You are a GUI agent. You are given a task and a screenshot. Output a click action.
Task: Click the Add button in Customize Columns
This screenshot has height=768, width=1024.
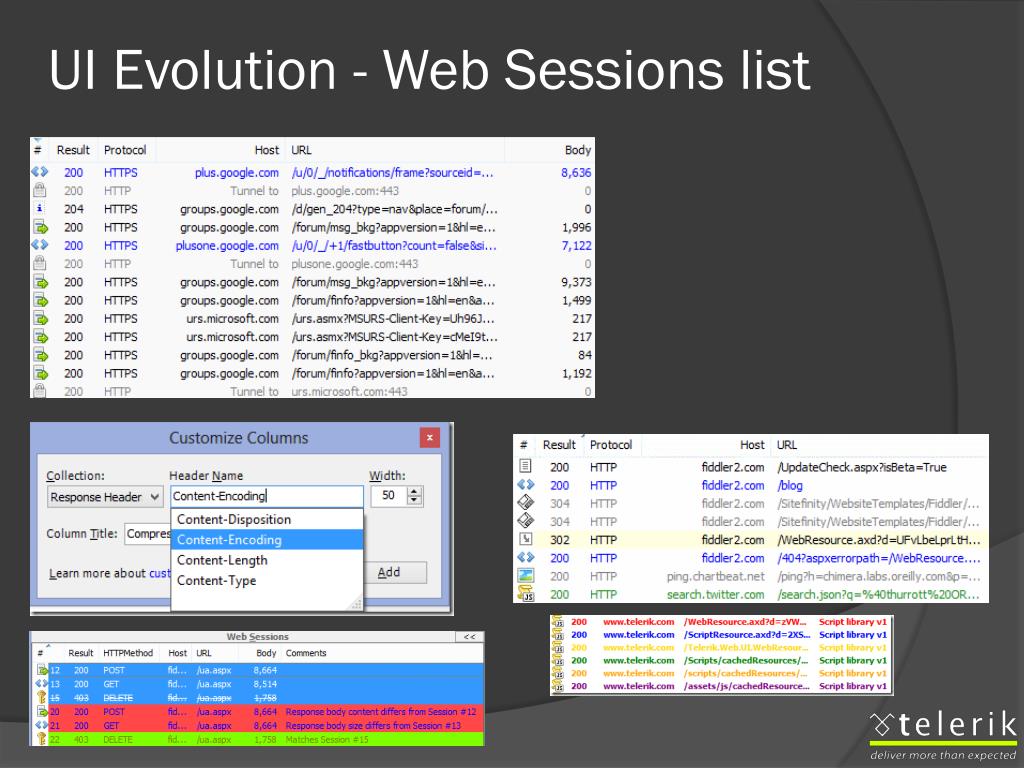click(x=394, y=572)
